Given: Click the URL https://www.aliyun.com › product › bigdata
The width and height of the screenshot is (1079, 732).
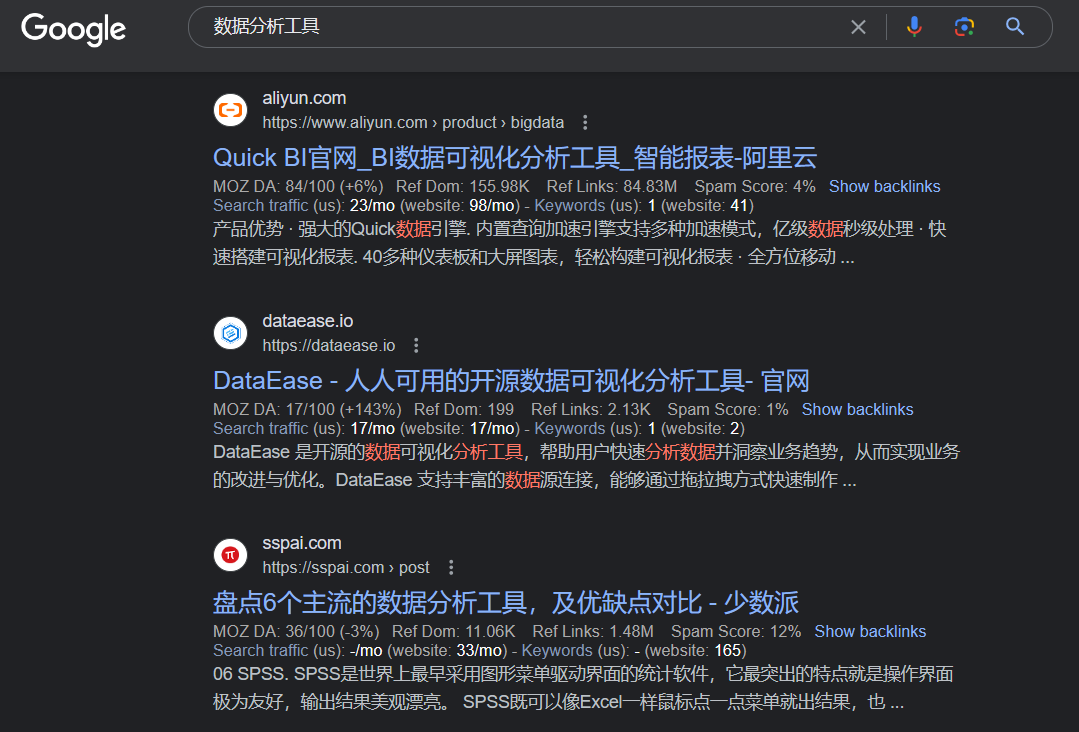Looking at the screenshot, I should [x=413, y=122].
